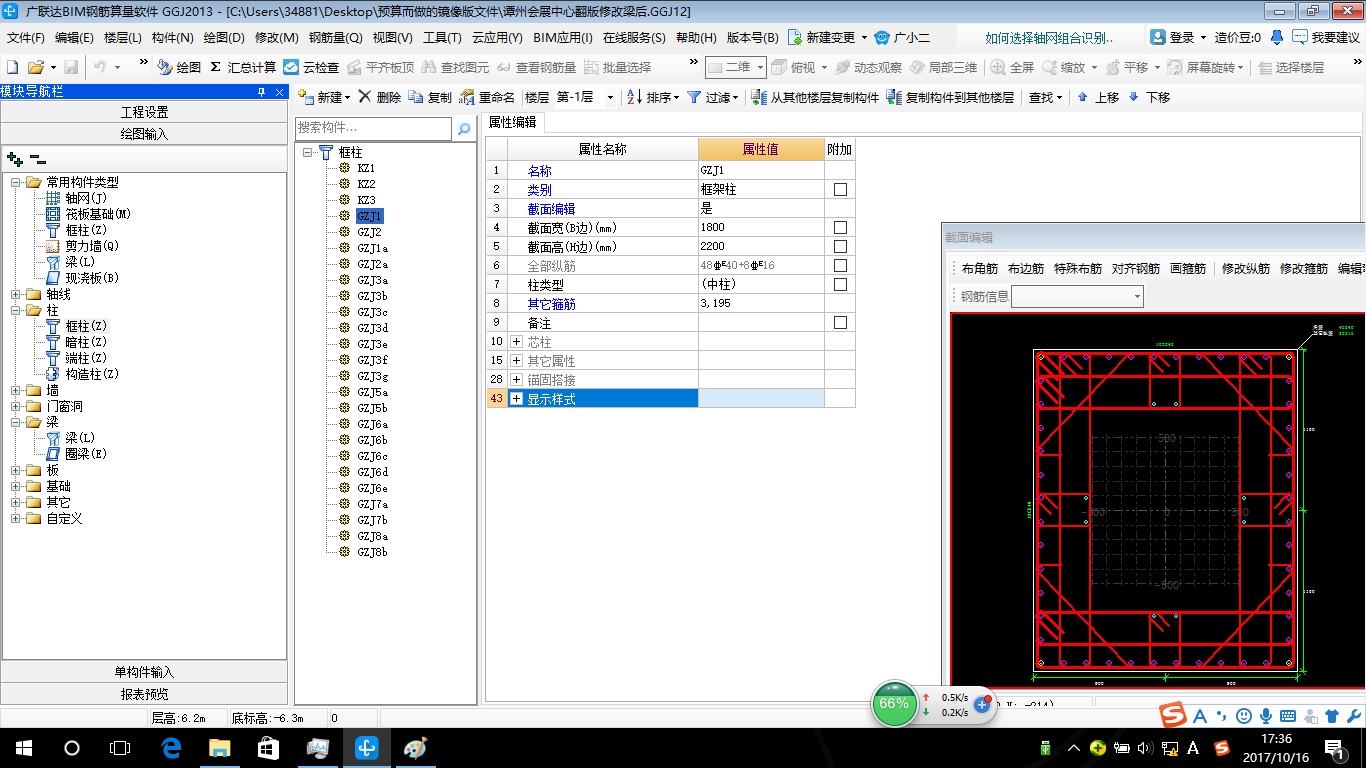Click 布角筋 in section editor

980,269
